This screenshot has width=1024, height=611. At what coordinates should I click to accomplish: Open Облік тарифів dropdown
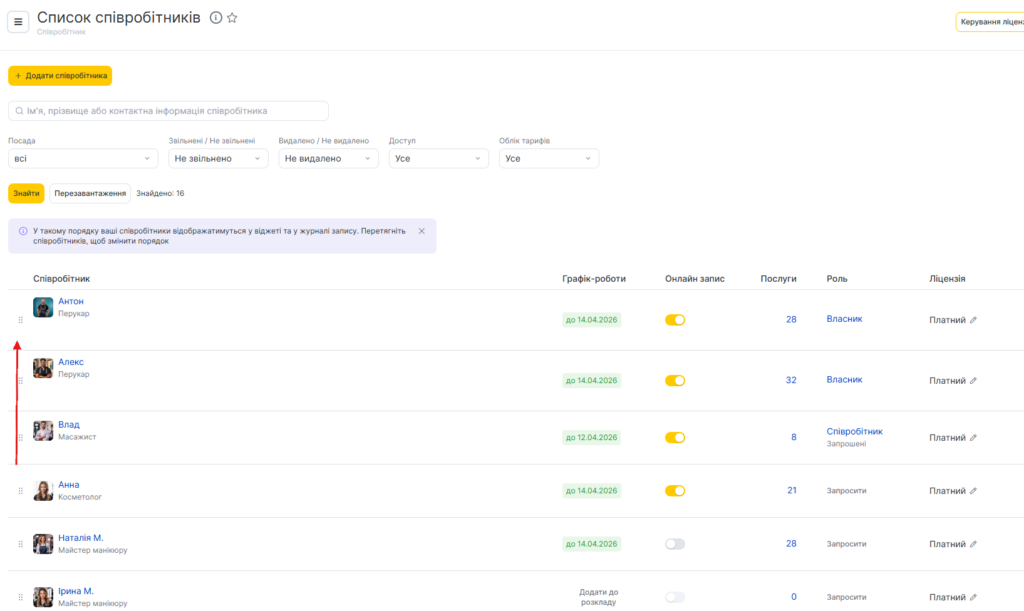pos(548,159)
